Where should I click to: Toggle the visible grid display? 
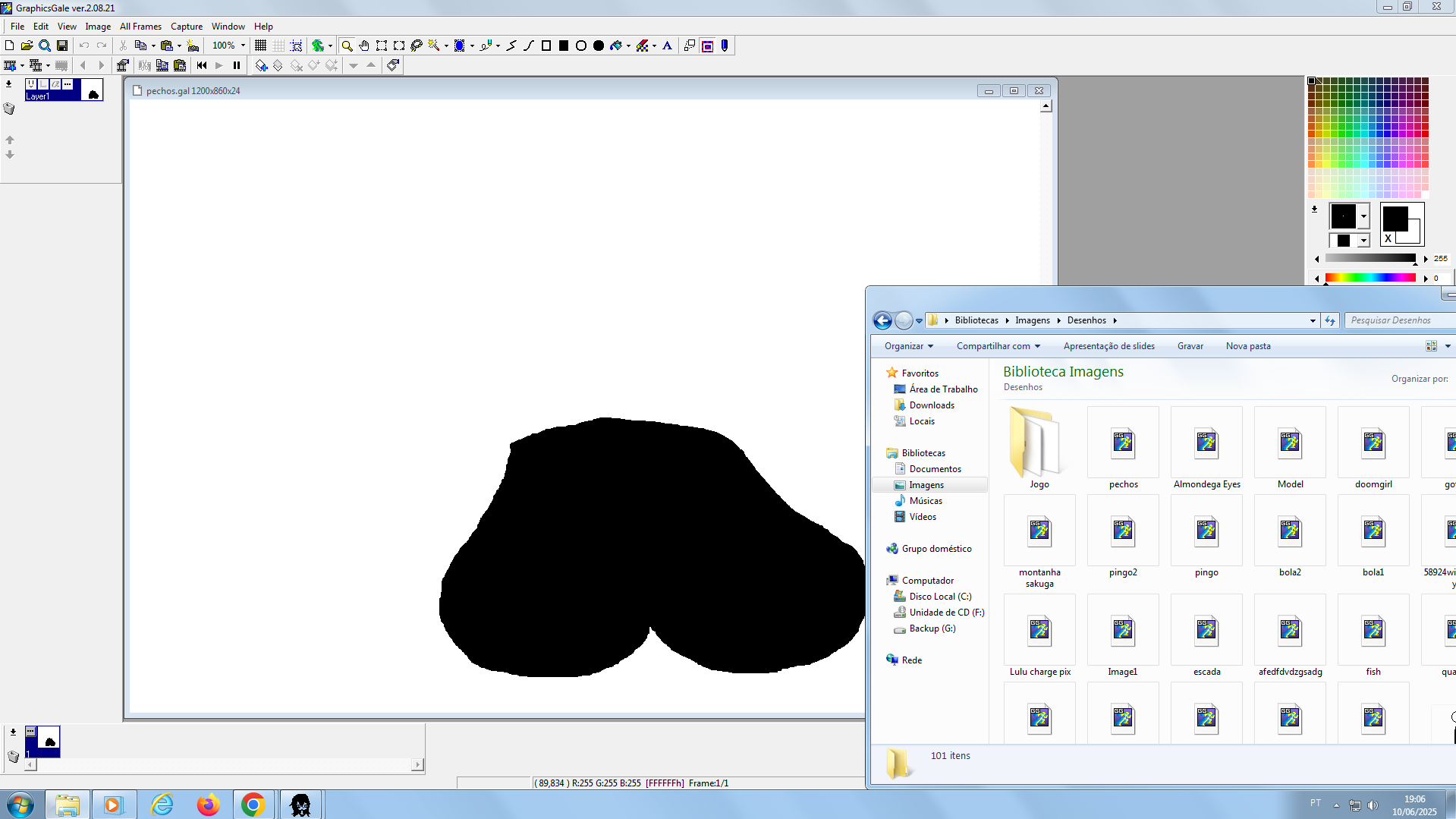(x=260, y=46)
